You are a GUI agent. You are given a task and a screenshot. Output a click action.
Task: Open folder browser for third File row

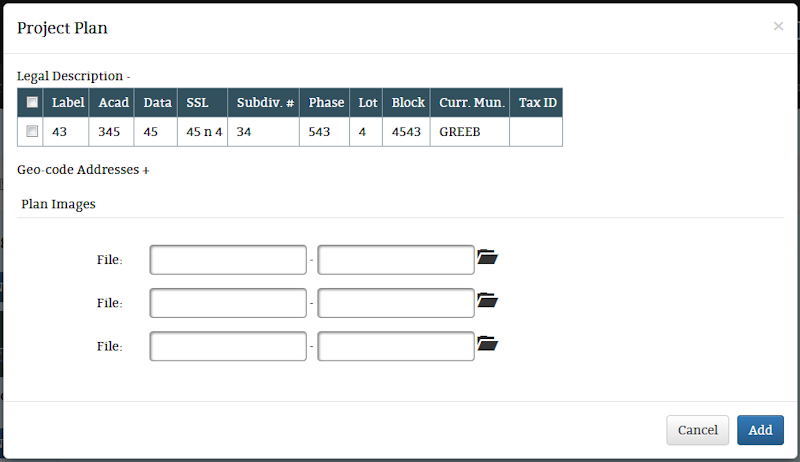(487, 343)
